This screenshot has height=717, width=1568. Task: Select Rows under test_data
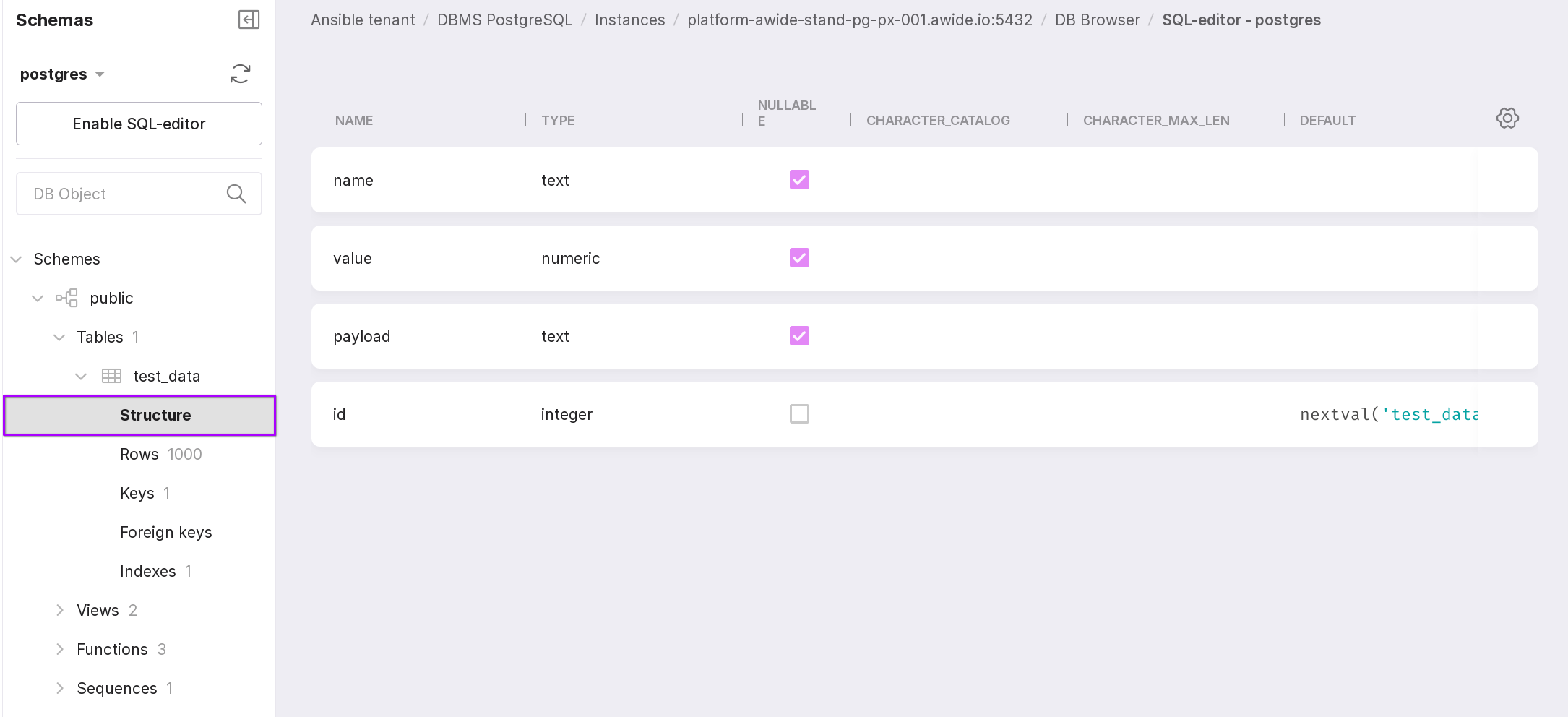click(x=139, y=454)
